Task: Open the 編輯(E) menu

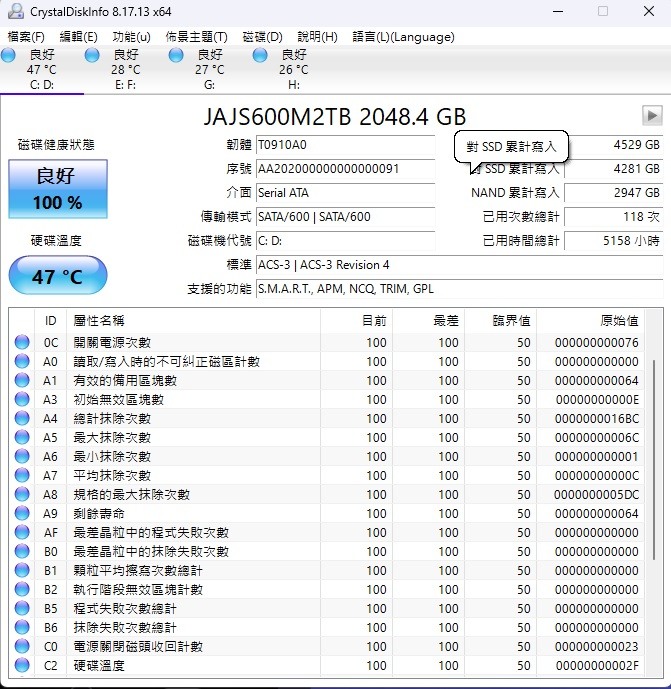Action: [x=78, y=37]
